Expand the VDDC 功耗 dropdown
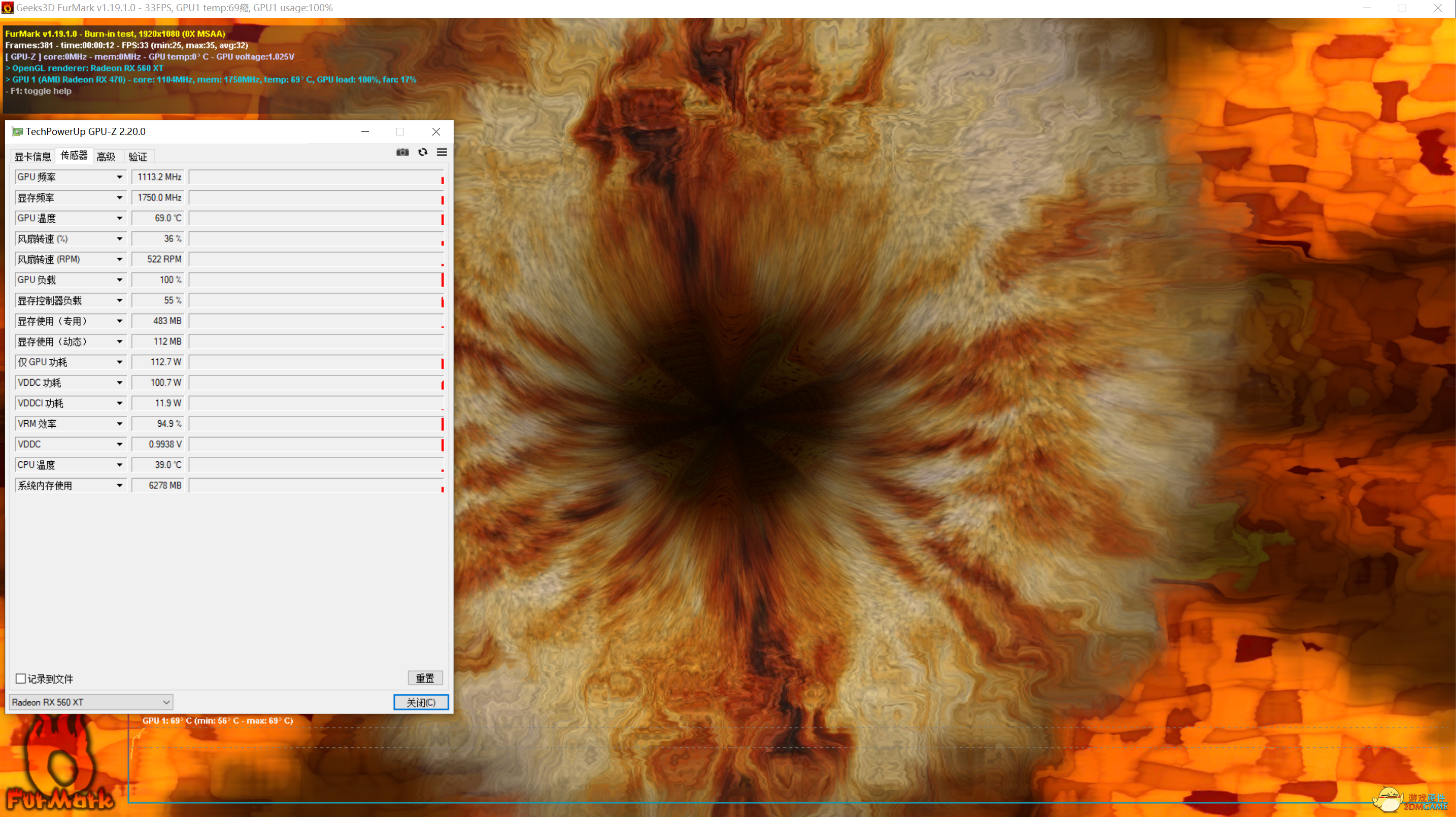The width and height of the screenshot is (1456, 817). coord(120,383)
